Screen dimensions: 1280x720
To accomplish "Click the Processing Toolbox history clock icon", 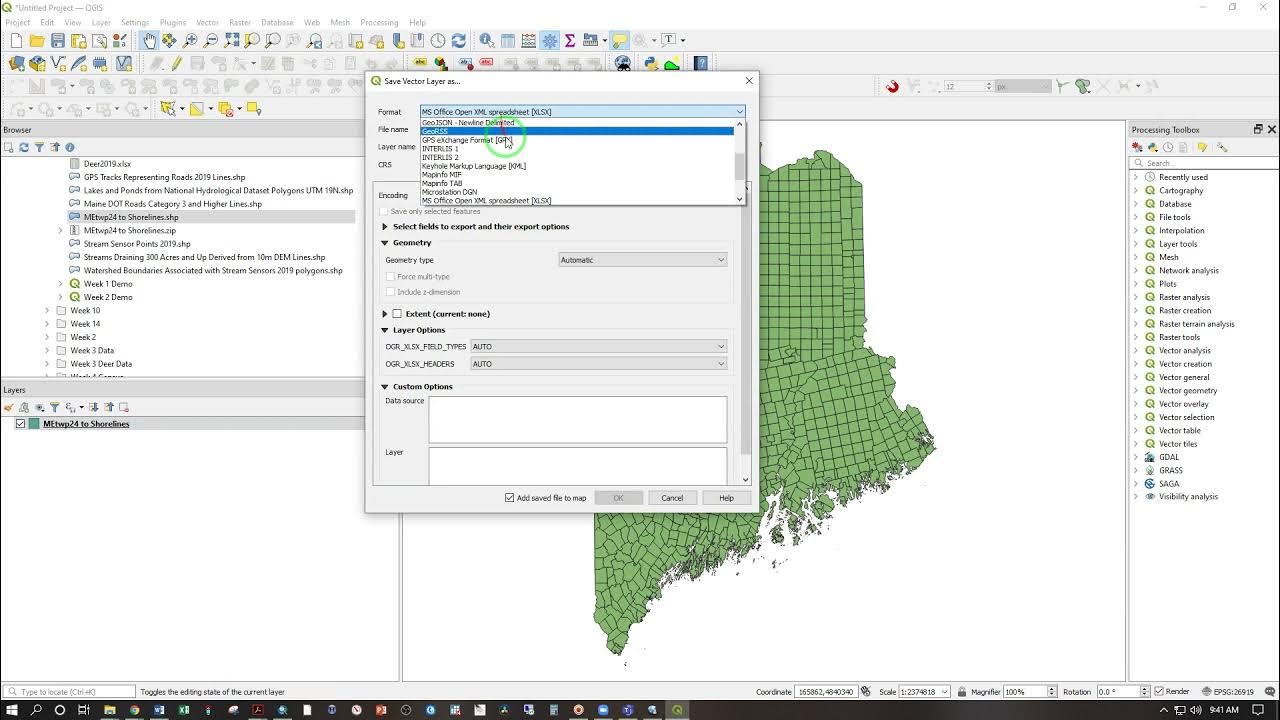I will coord(1168,147).
